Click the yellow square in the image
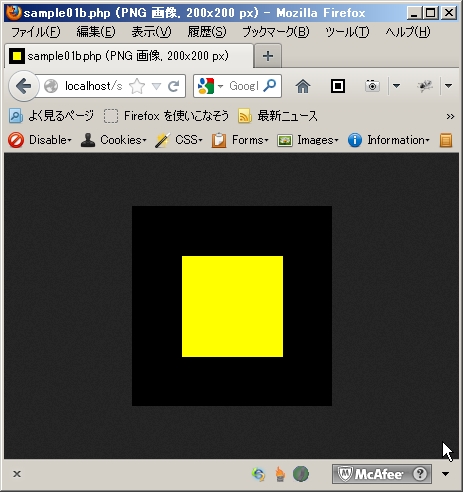The height and width of the screenshot is (492, 463). tap(232, 306)
